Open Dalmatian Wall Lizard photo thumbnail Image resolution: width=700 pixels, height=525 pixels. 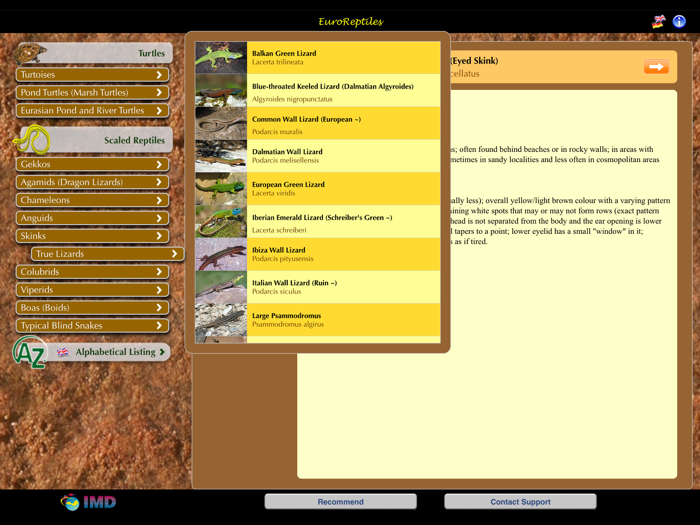point(221,156)
